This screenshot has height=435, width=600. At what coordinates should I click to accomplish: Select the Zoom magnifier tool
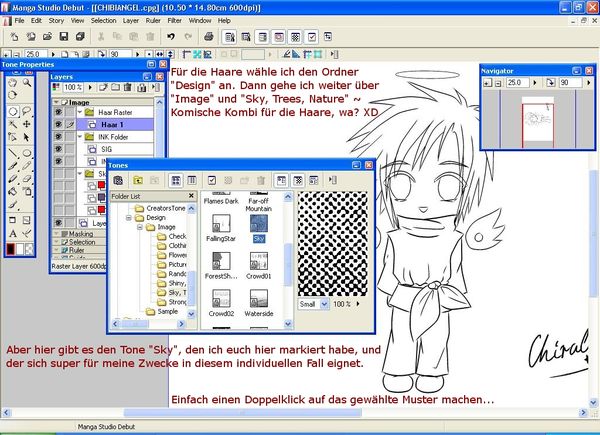pos(27,82)
